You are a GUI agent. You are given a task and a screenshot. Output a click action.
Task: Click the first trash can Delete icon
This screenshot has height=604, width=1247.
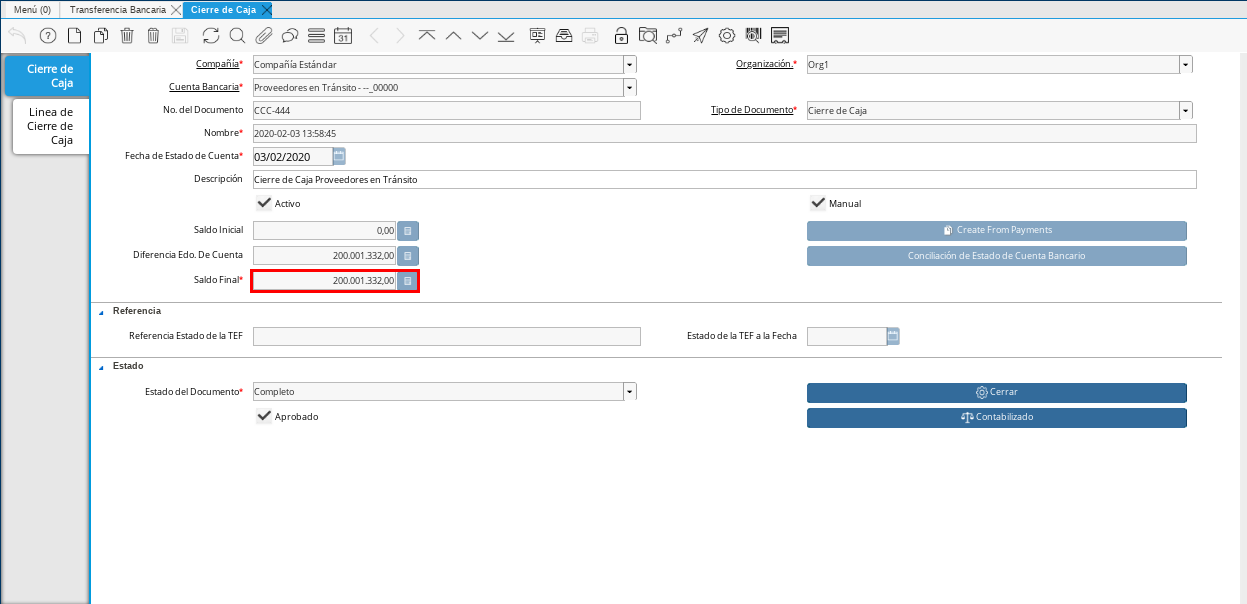[x=127, y=36]
